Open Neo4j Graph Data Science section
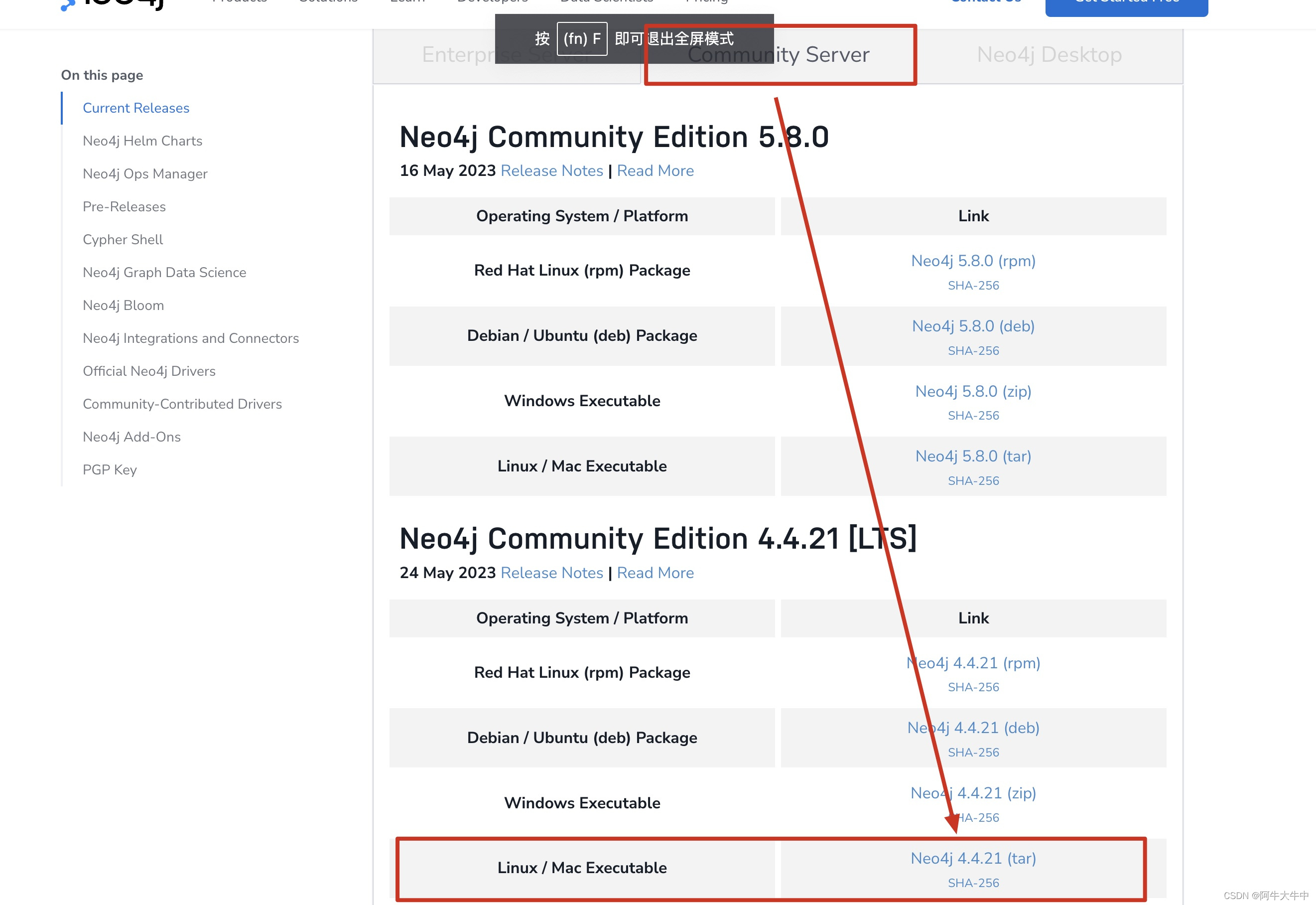Screen dimensions: 1316x905 point(164,272)
